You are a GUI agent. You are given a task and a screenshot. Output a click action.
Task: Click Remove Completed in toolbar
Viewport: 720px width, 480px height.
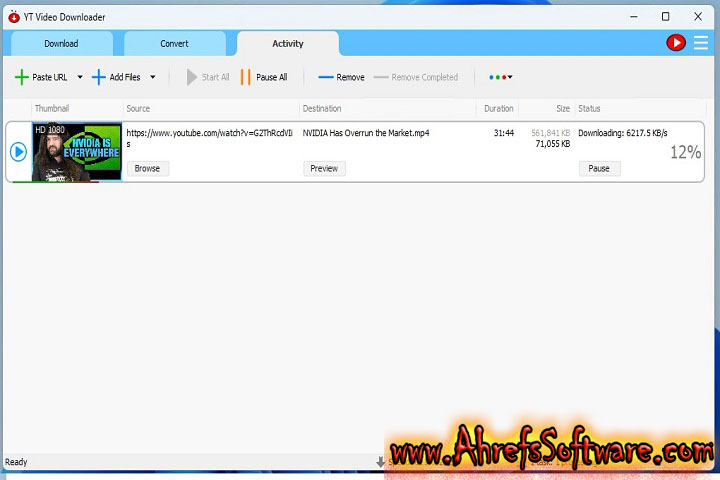click(x=416, y=77)
